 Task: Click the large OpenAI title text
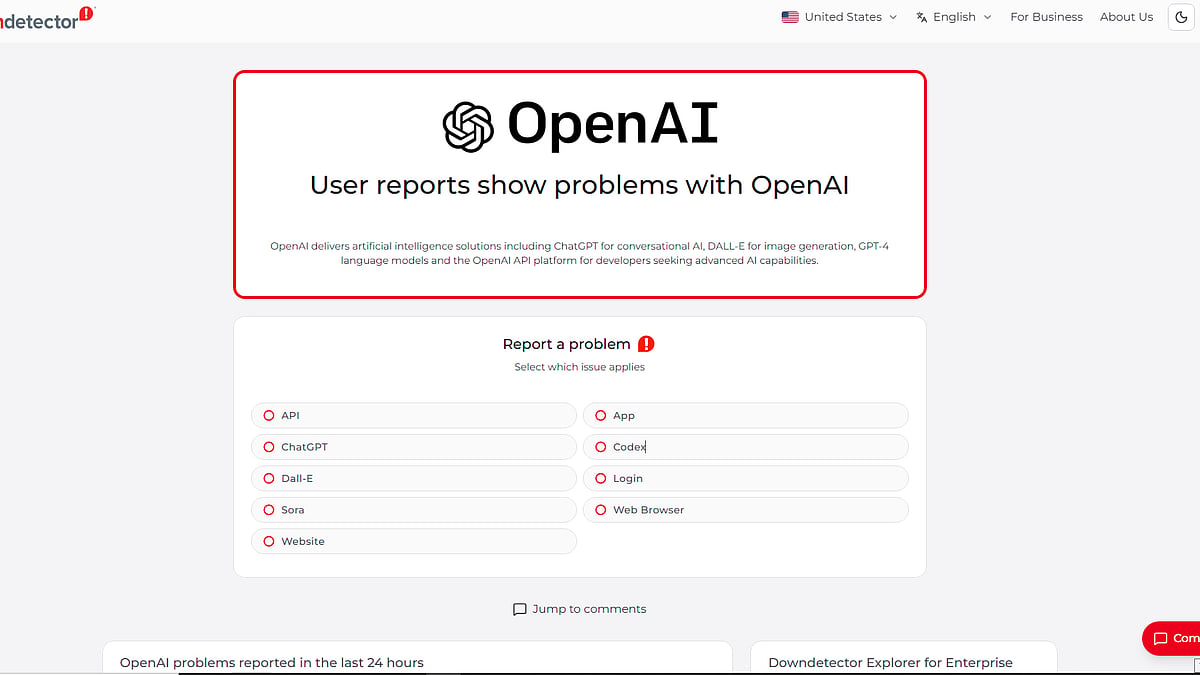(613, 126)
